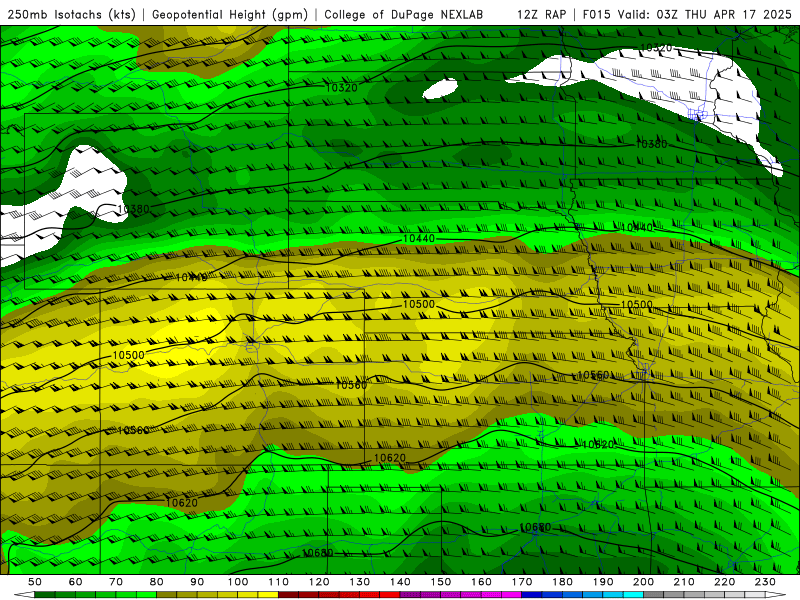Click the 50 value on the color scale
The height and width of the screenshot is (600, 800).
tap(35, 582)
